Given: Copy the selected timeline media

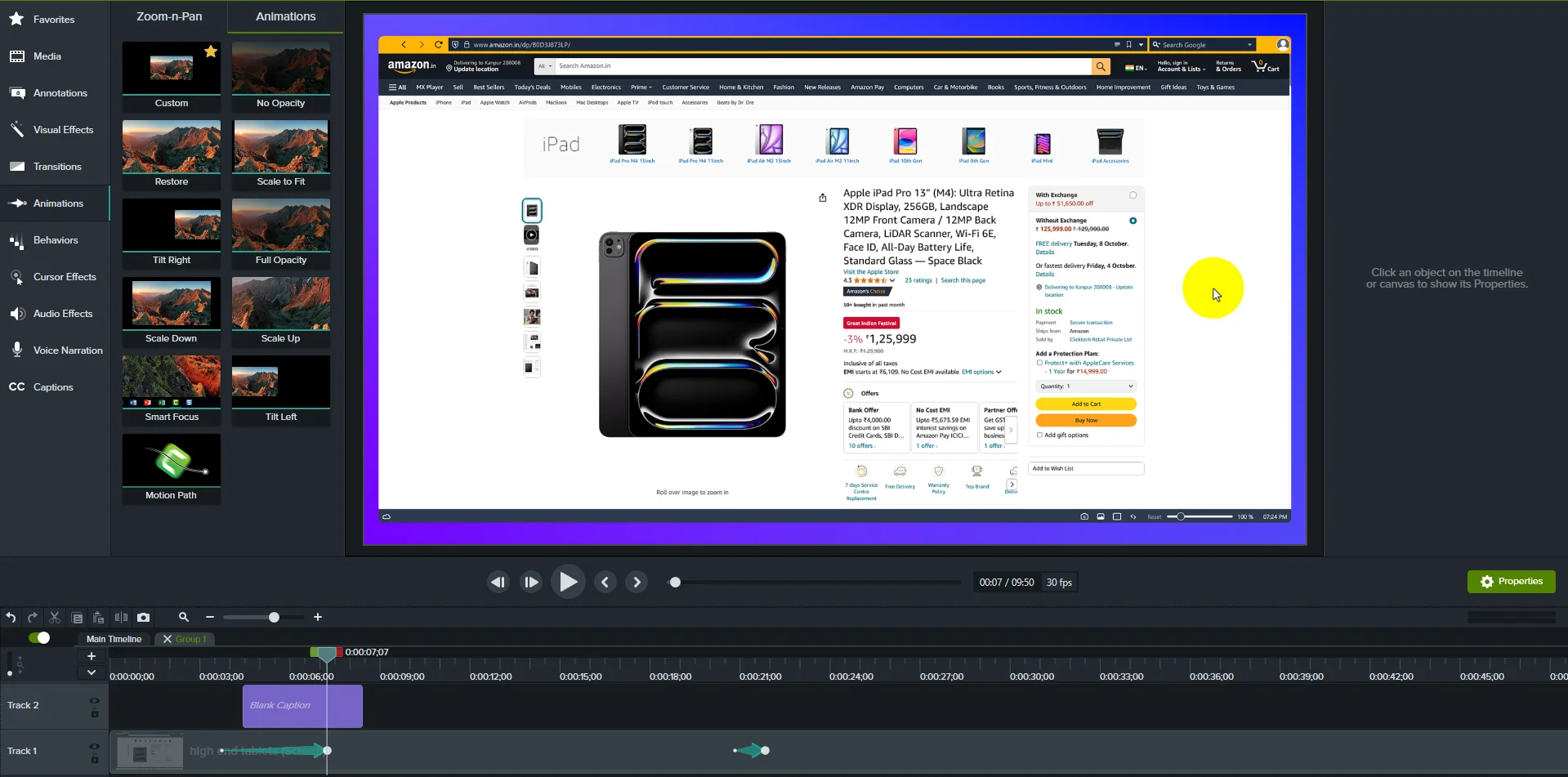Looking at the screenshot, I should (x=77, y=618).
